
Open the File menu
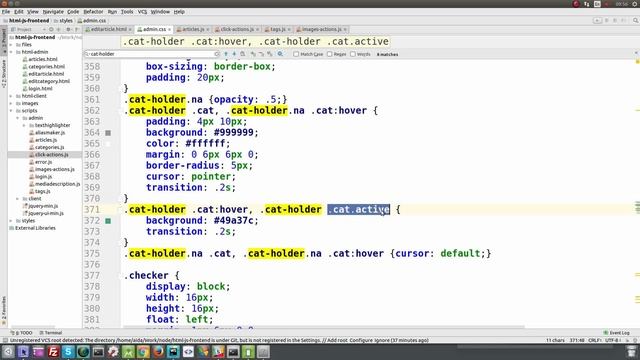click(x=6, y=12)
